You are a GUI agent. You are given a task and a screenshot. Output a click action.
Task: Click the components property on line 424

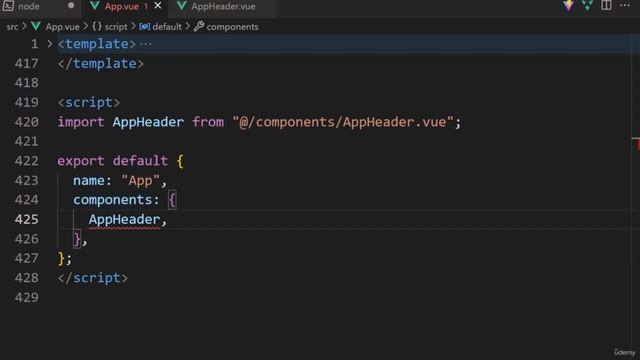112,200
